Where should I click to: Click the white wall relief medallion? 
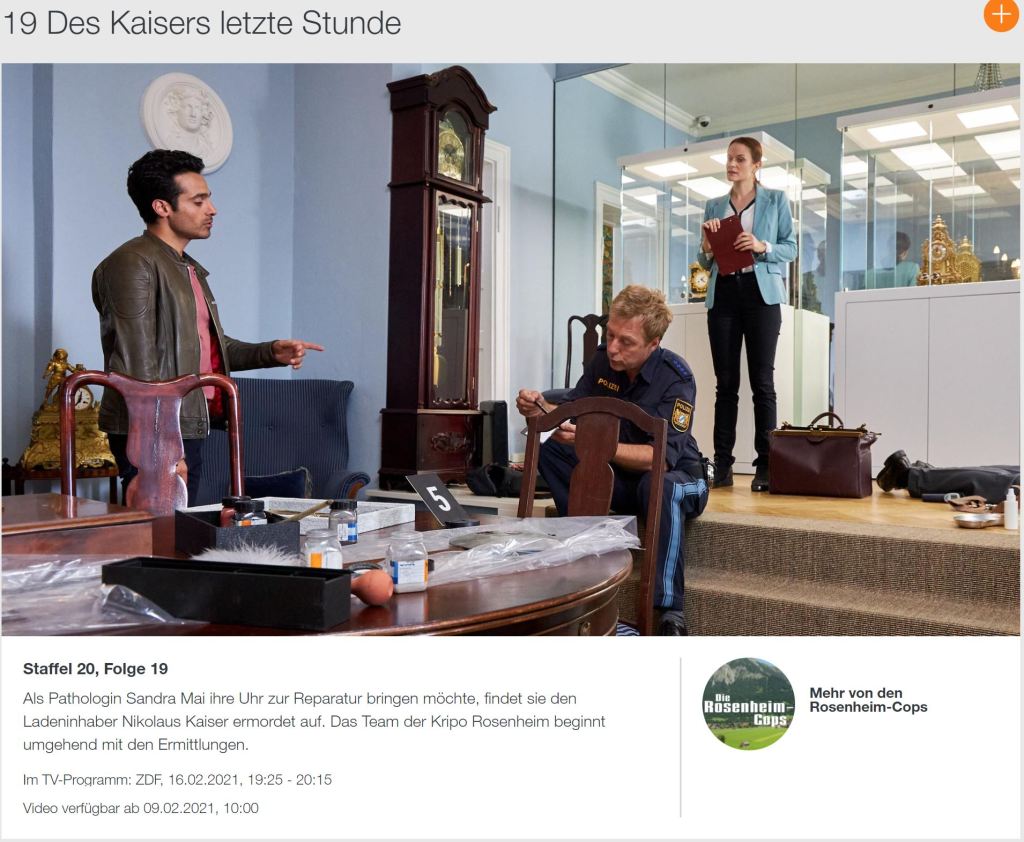[187, 121]
